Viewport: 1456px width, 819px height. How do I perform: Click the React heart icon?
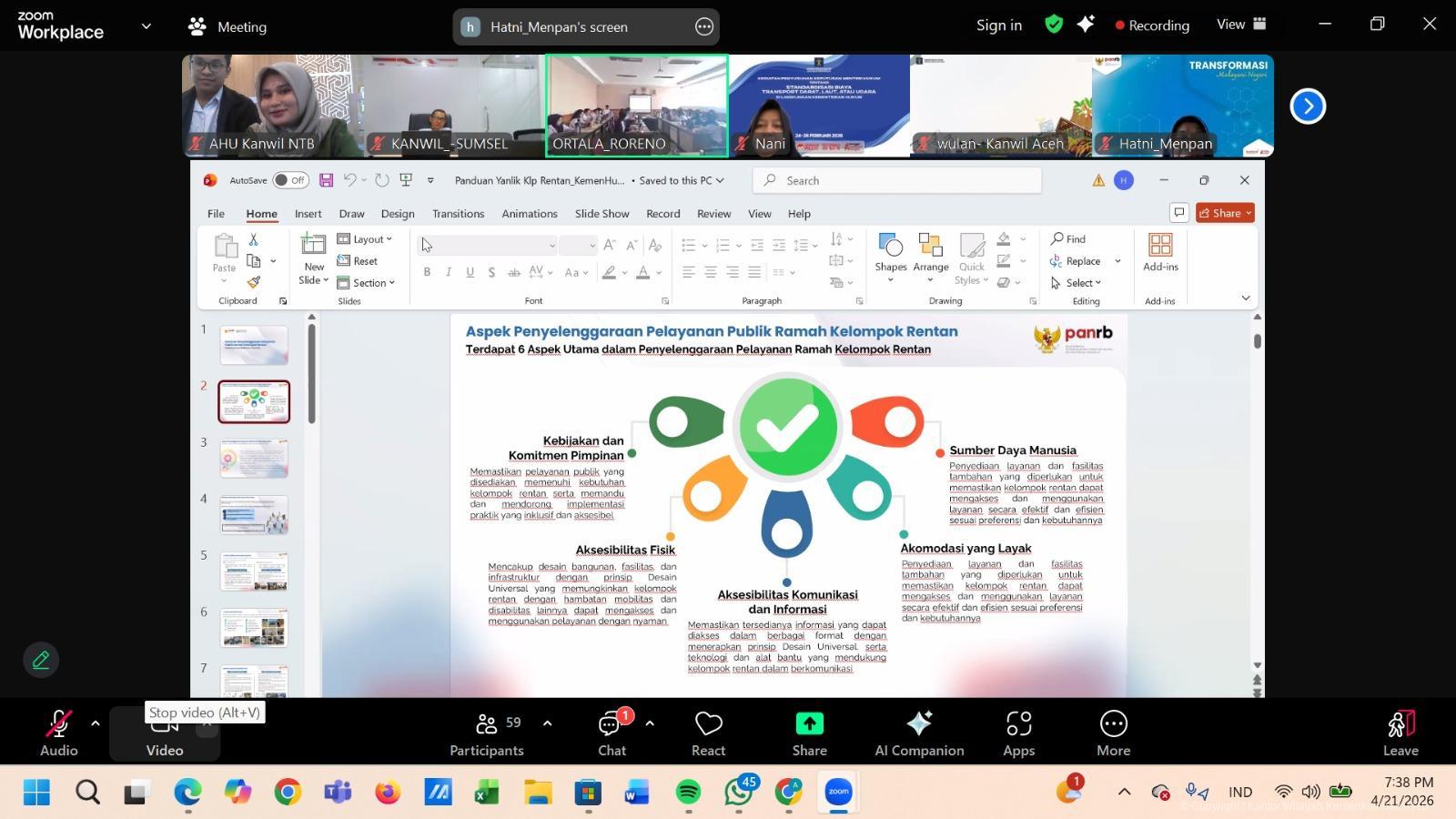point(708,733)
